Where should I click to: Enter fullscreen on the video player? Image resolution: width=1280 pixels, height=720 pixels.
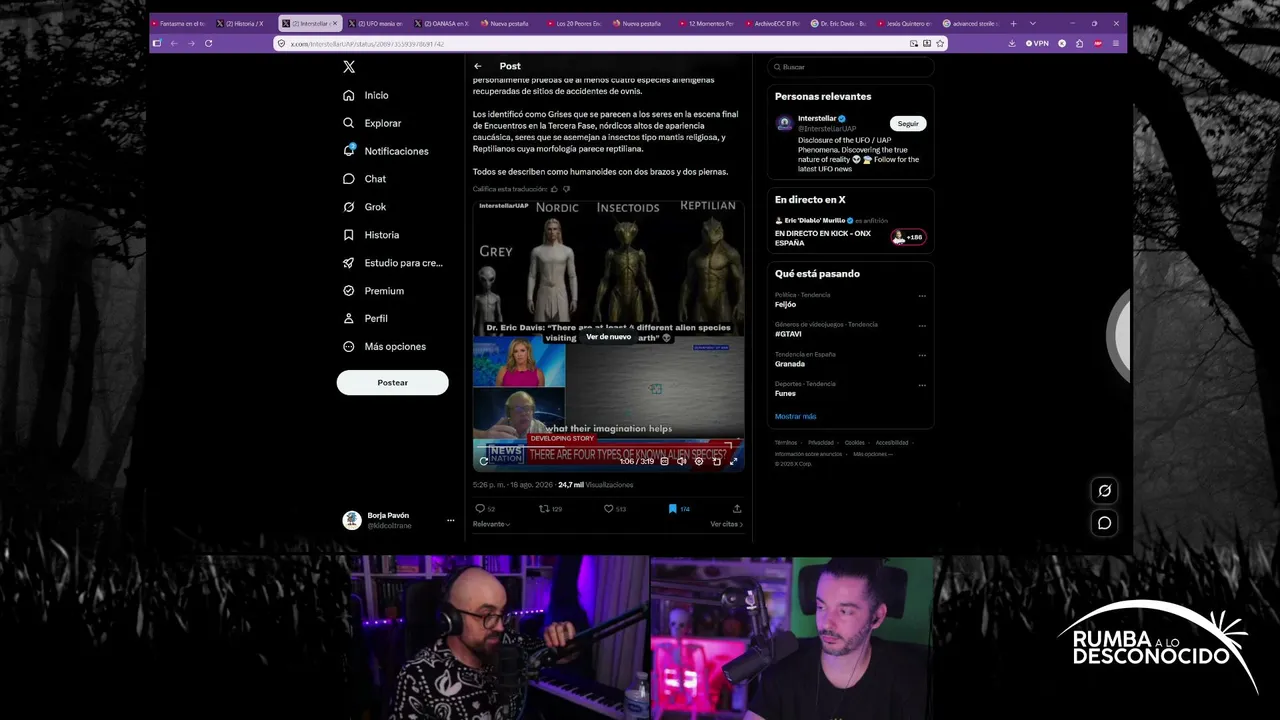(x=733, y=461)
